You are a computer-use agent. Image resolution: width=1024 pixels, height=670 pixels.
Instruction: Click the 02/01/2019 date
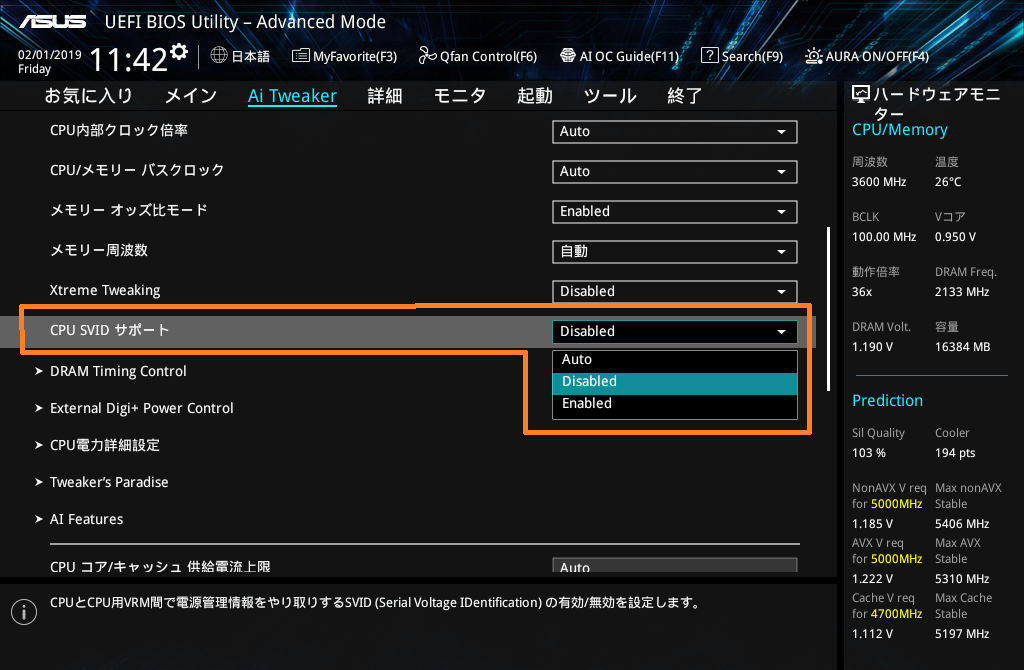coord(50,55)
